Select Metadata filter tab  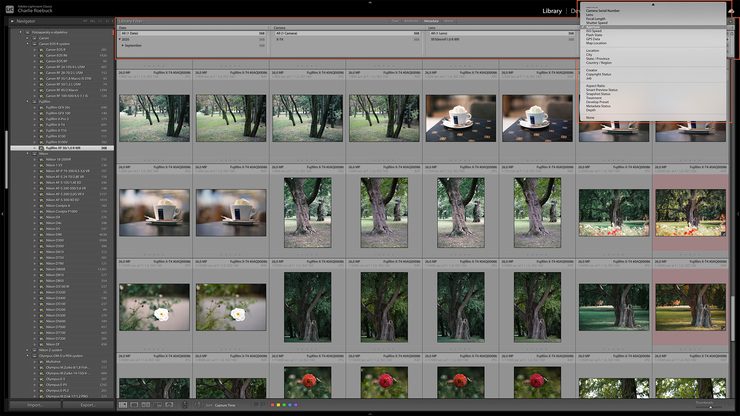431,21
